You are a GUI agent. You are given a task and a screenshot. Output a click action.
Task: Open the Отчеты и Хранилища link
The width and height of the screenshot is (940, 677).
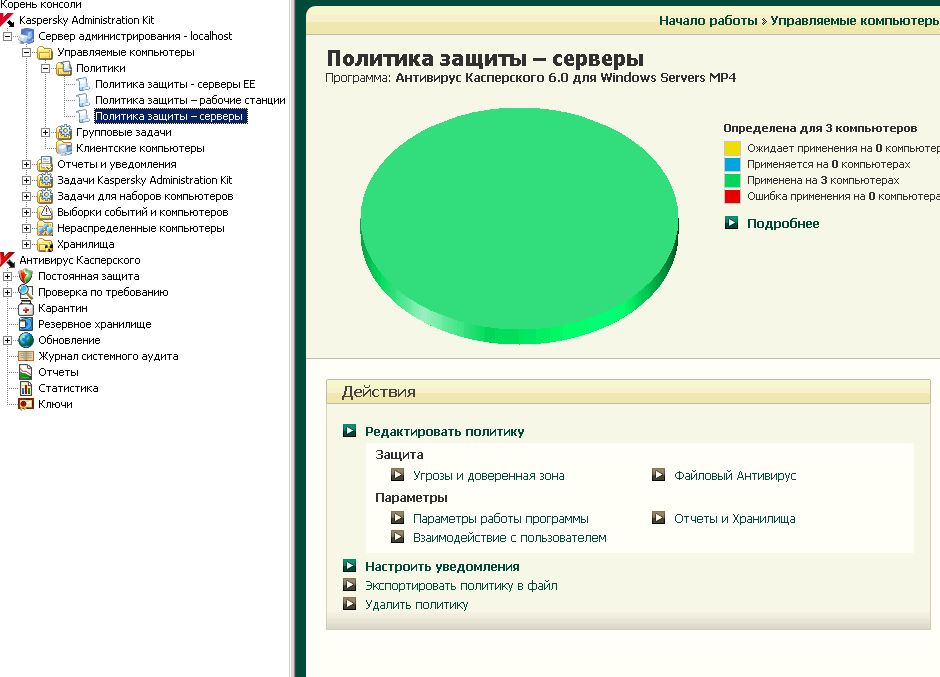click(734, 519)
